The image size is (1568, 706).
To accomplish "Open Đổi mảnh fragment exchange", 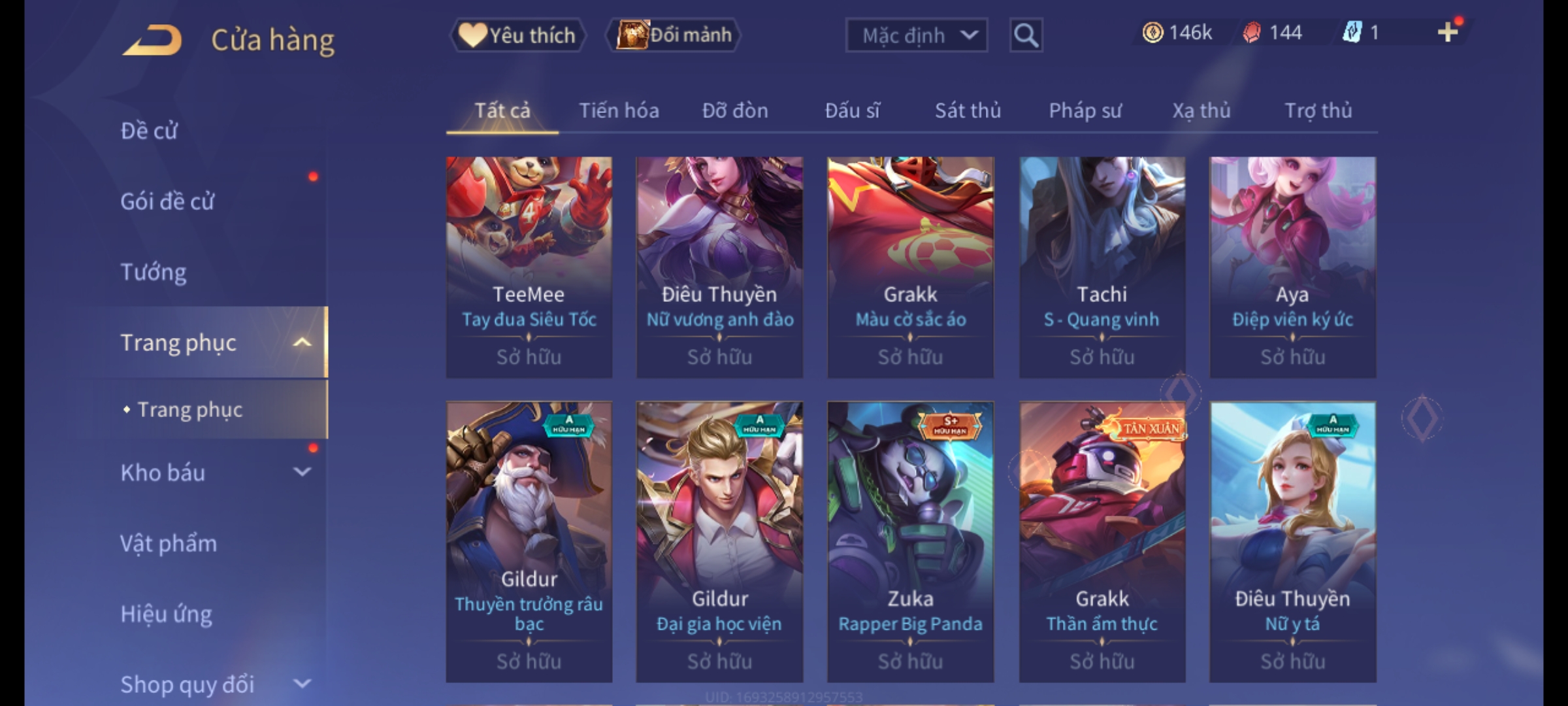I will click(674, 35).
